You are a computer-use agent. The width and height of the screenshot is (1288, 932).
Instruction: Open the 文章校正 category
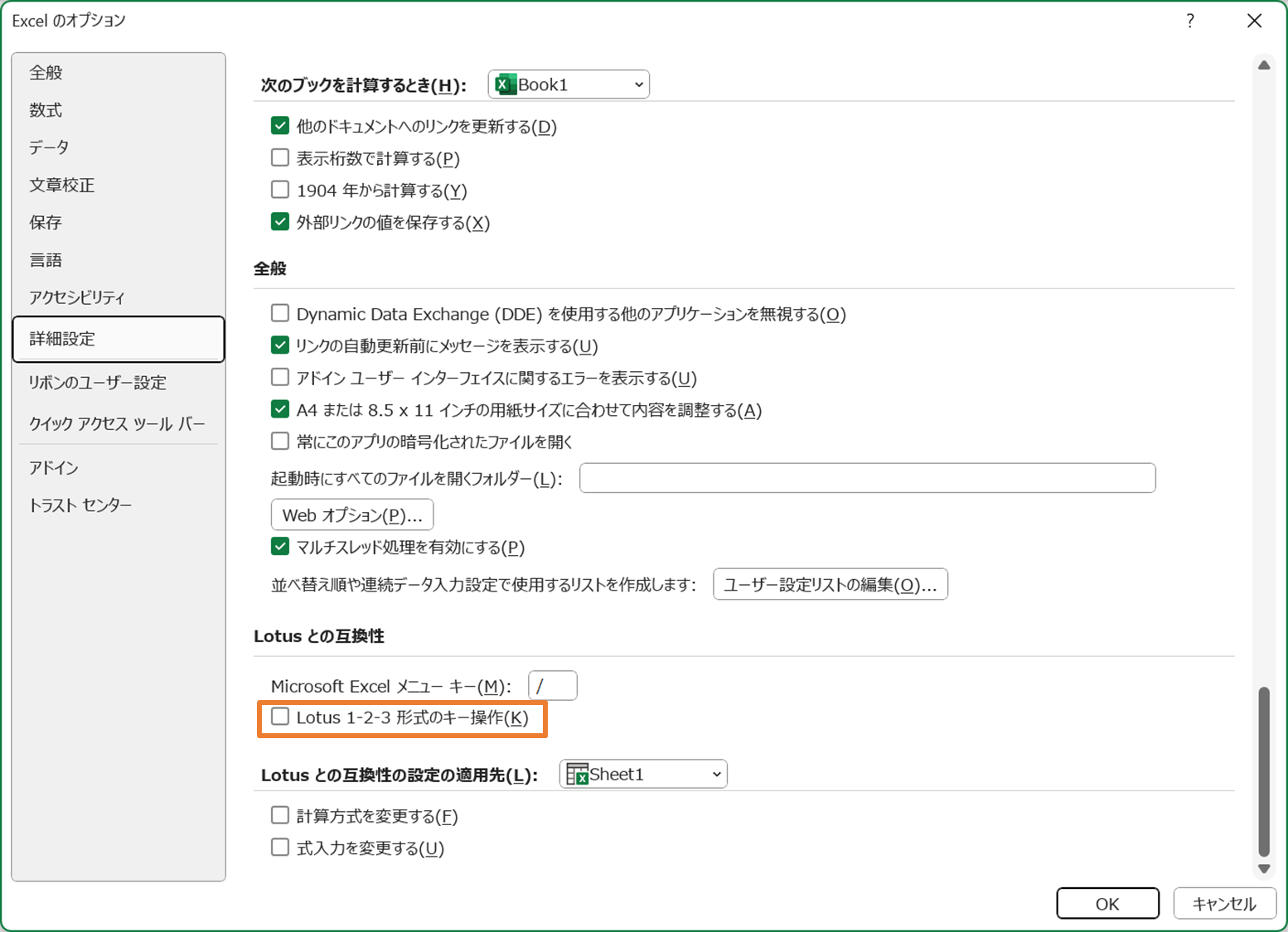coord(119,185)
